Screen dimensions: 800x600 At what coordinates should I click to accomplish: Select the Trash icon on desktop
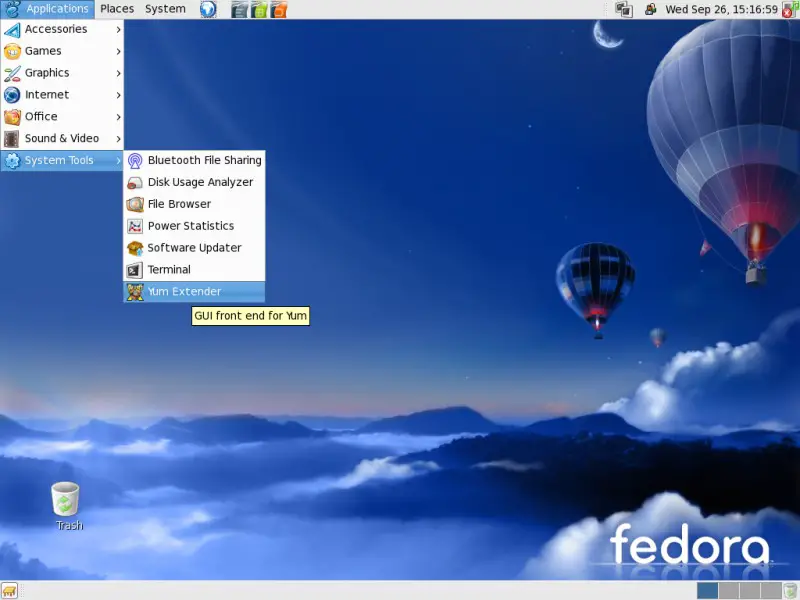65,498
